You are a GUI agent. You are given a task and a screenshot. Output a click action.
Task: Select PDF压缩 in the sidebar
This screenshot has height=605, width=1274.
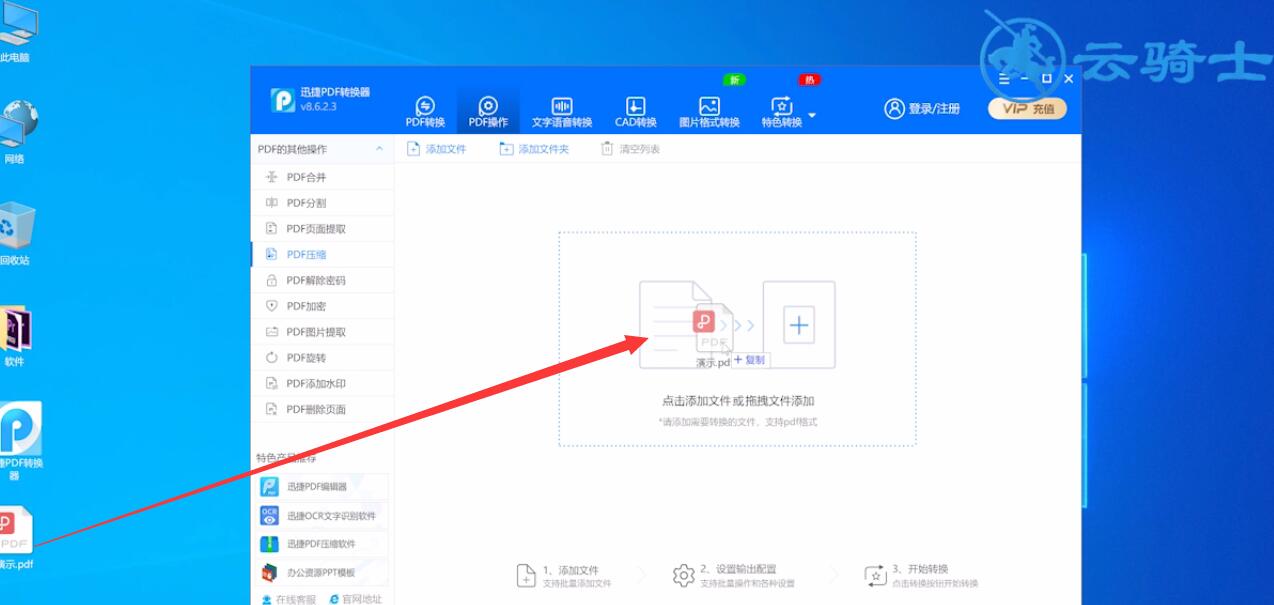(322, 255)
